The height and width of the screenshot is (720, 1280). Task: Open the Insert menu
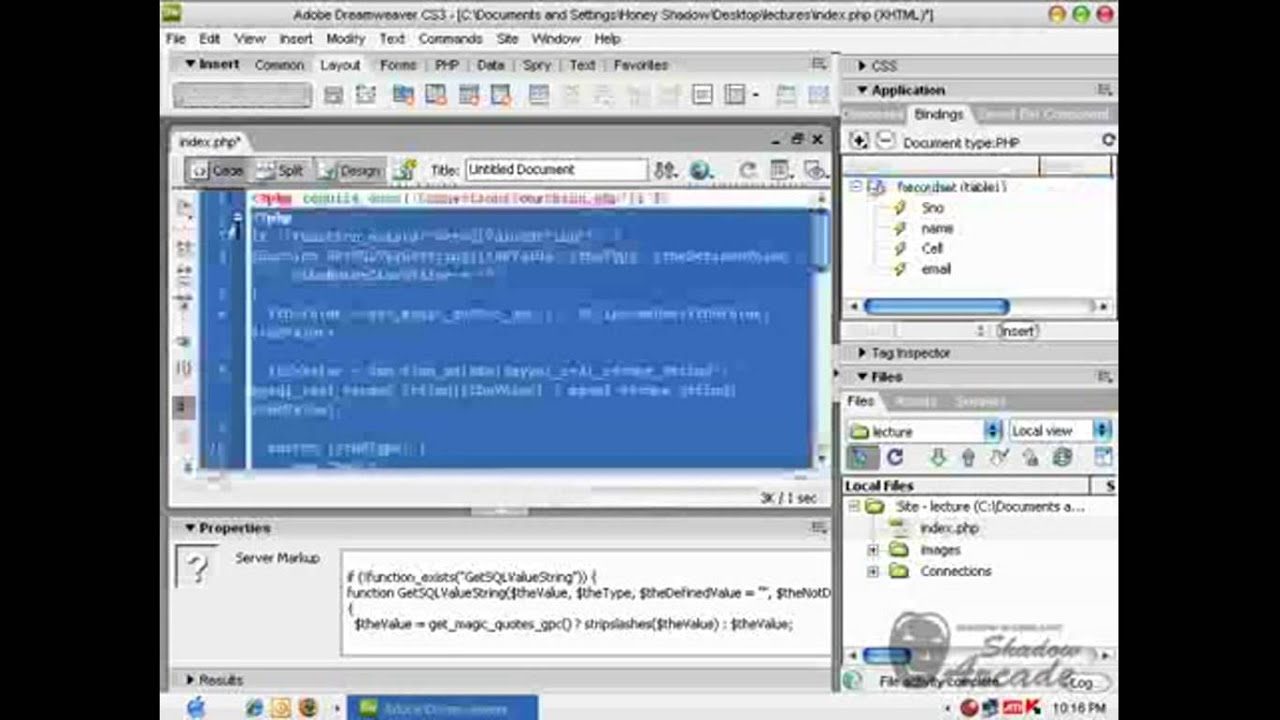click(296, 39)
